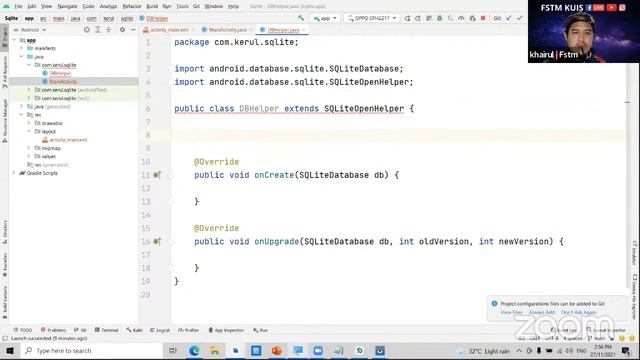Click the profile app gauge icon

pos(461,18)
